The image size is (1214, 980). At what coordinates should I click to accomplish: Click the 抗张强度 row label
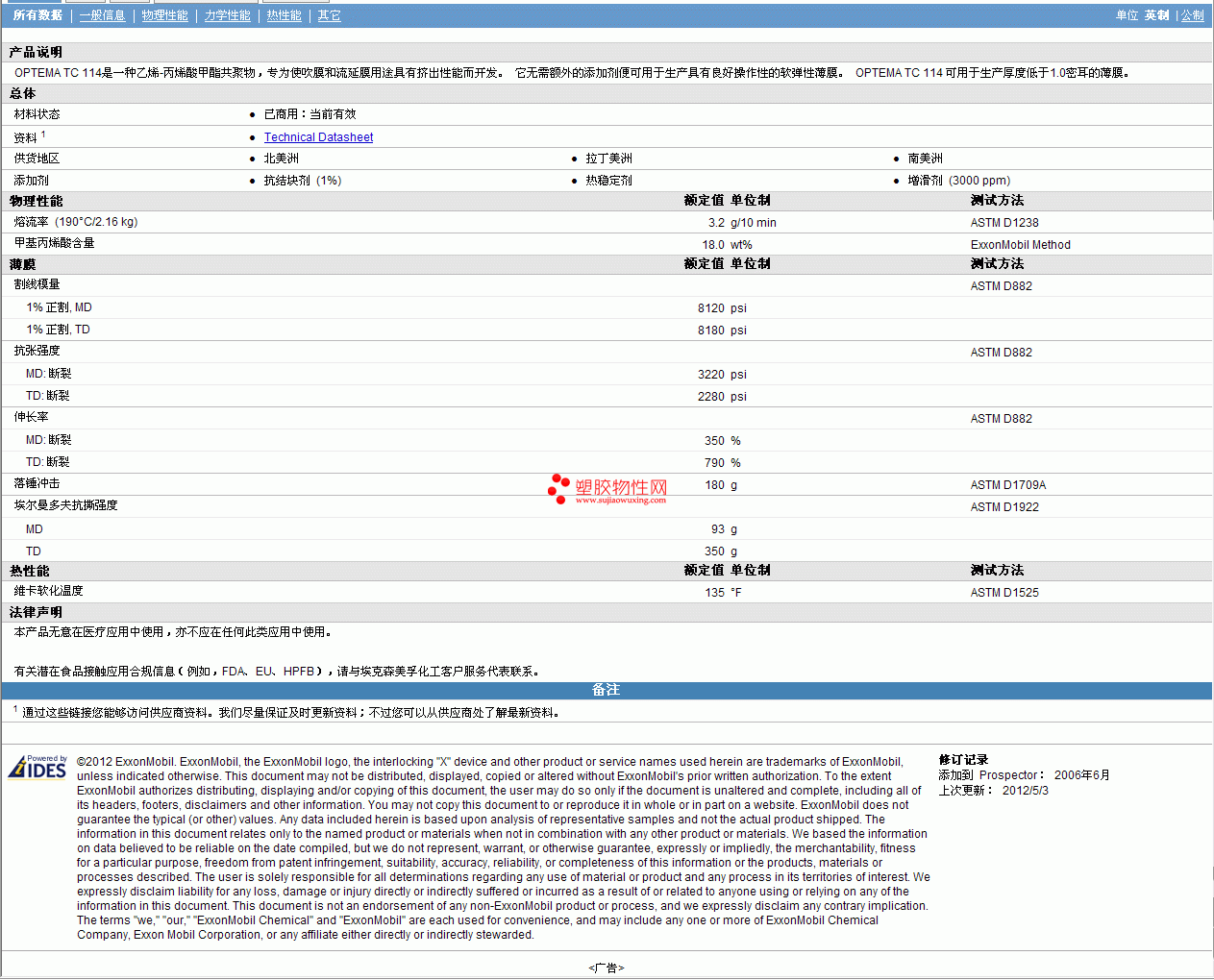pos(37,351)
